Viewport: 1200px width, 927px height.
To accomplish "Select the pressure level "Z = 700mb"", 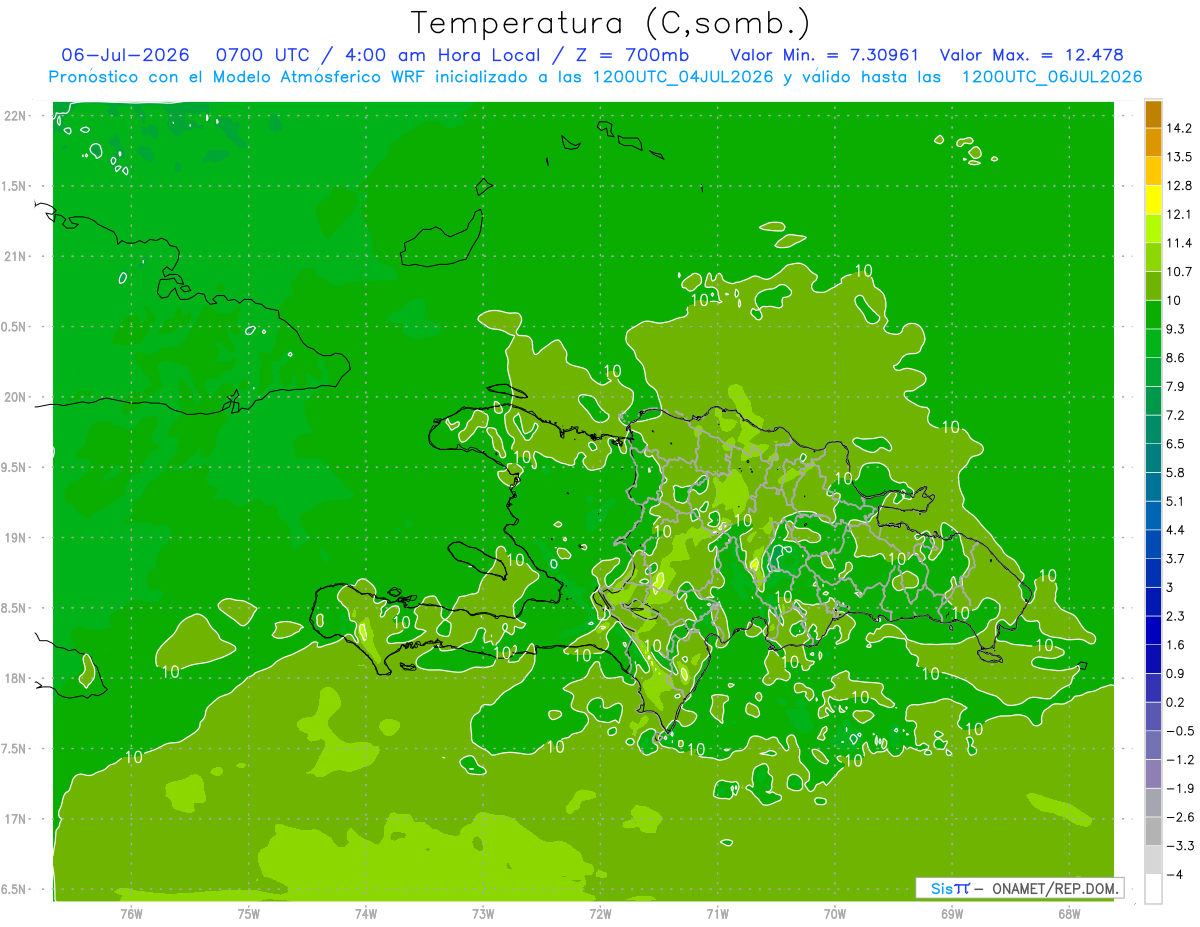I will [x=635, y=55].
